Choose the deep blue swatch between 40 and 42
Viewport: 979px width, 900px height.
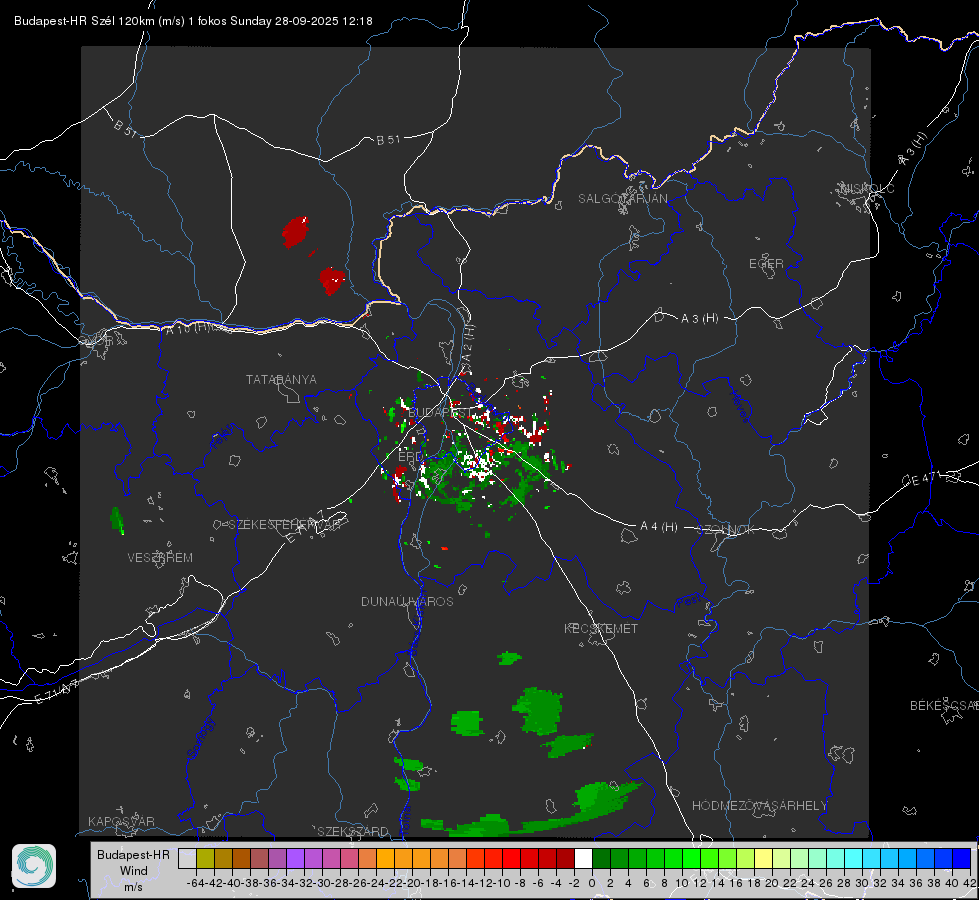[962, 859]
